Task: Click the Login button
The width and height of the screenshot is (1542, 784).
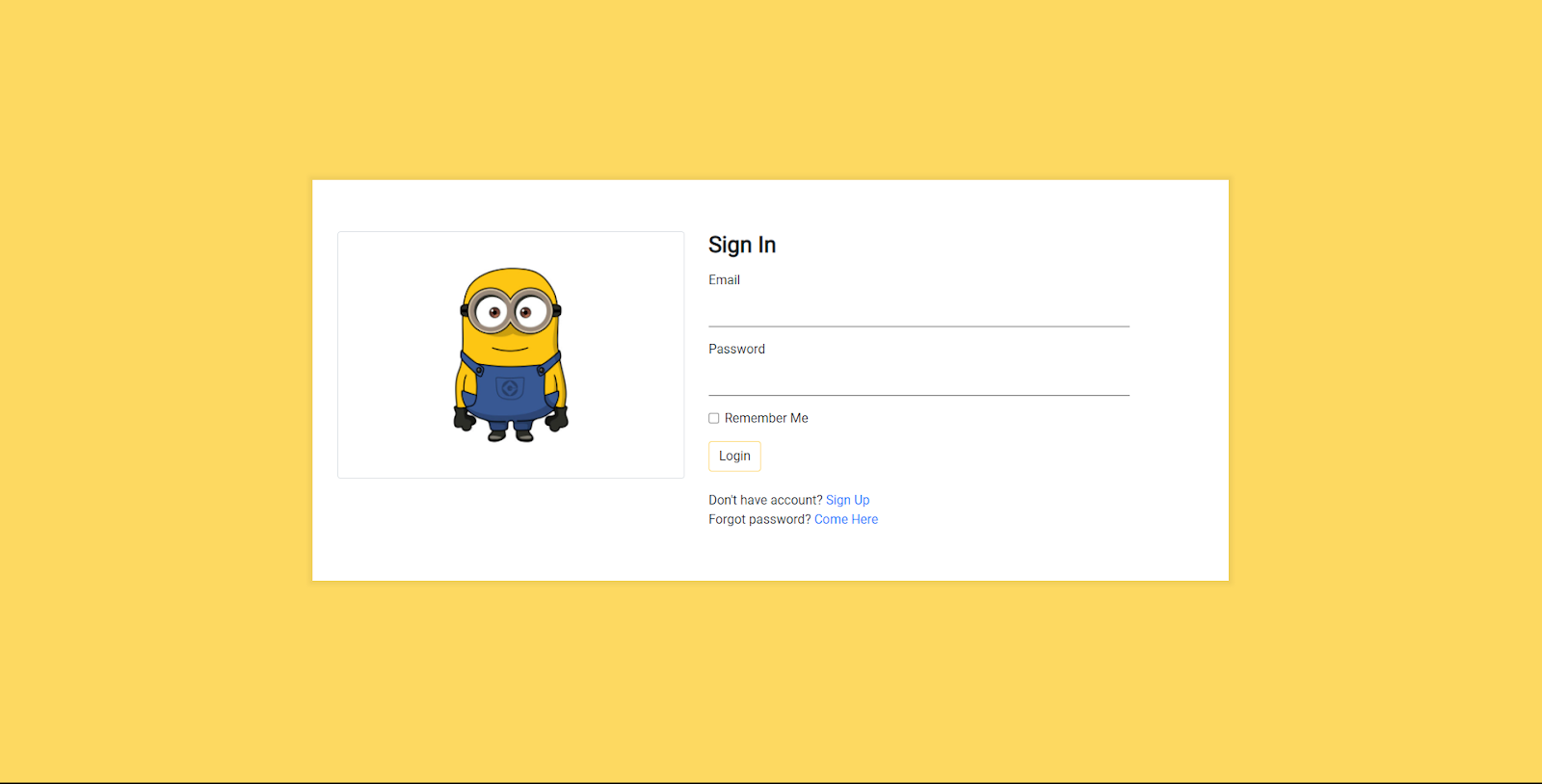Action: (x=734, y=457)
